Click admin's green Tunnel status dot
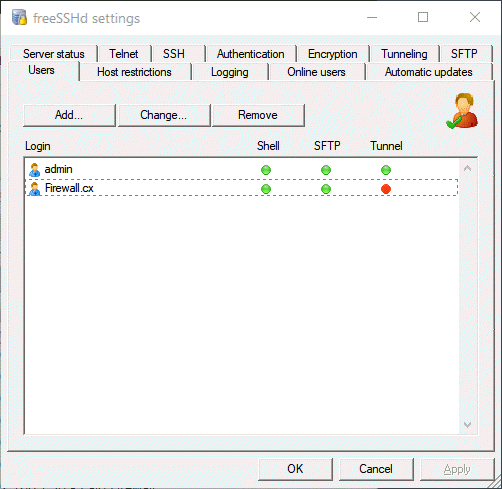 tap(386, 170)
